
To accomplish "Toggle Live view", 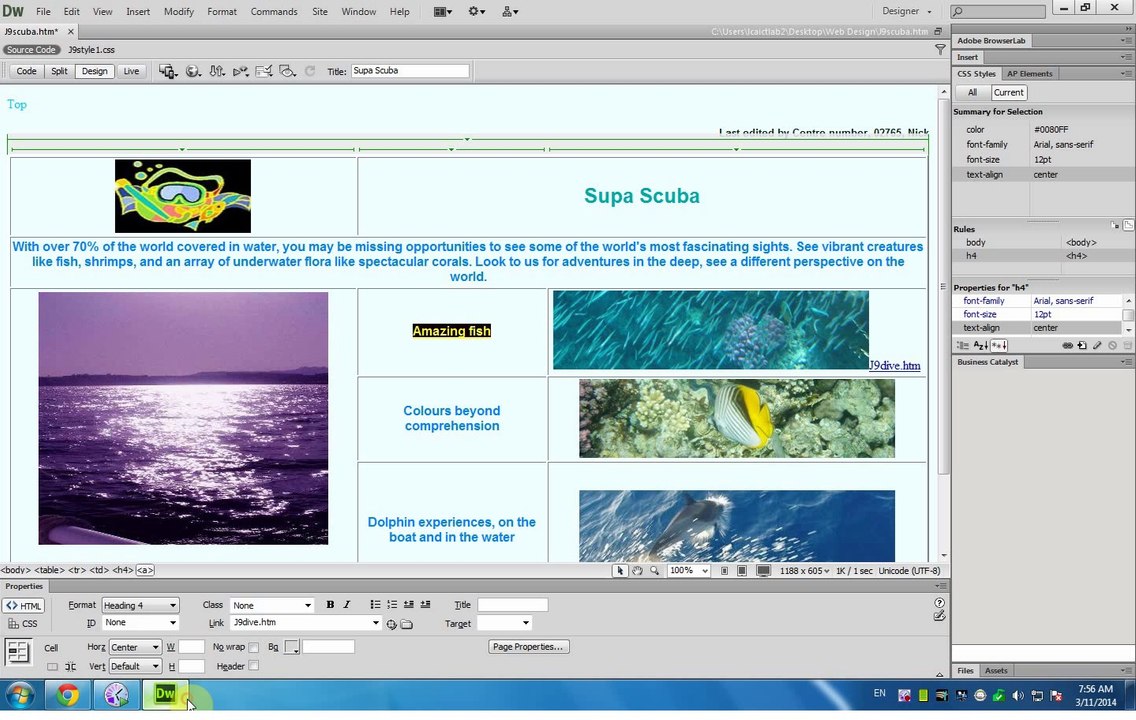I will 131,71.
